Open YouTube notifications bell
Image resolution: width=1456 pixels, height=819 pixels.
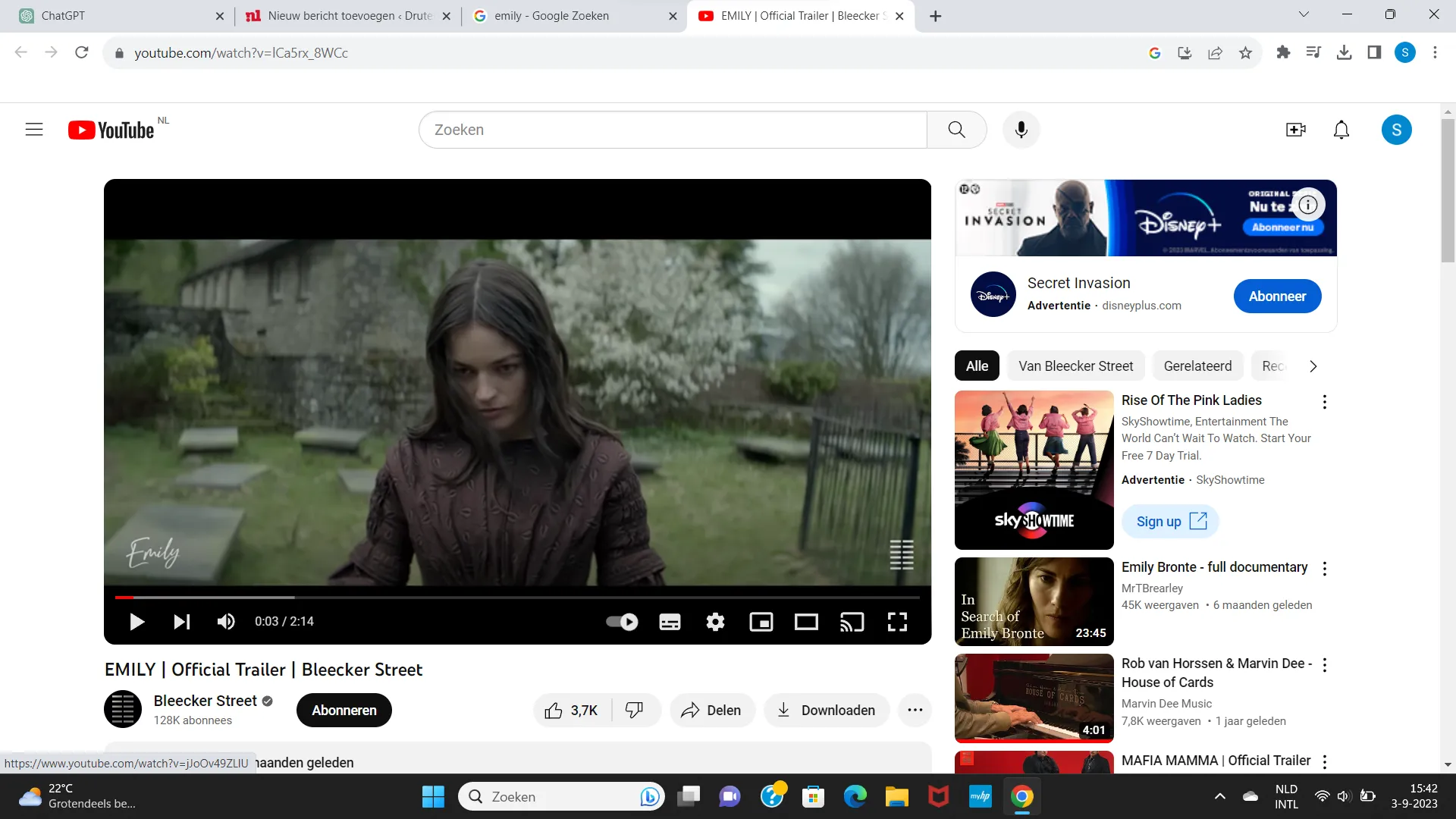[x=1341, y=130]
